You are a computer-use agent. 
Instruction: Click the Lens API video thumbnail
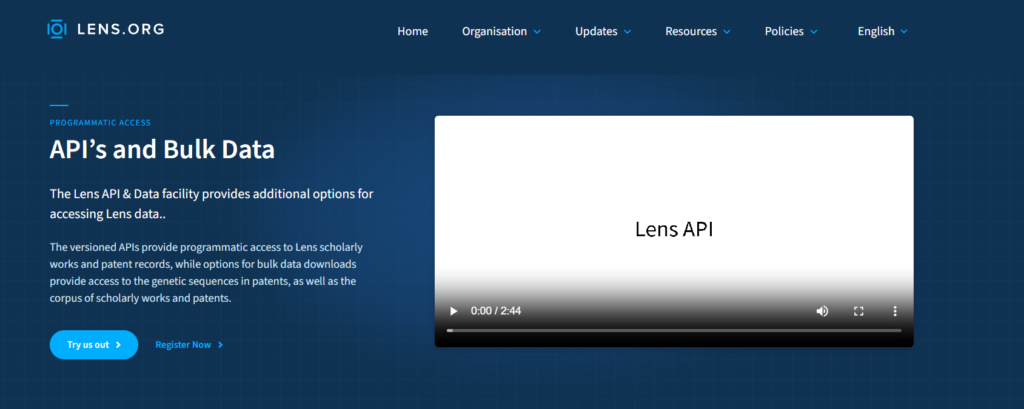[x=674, y=231]
